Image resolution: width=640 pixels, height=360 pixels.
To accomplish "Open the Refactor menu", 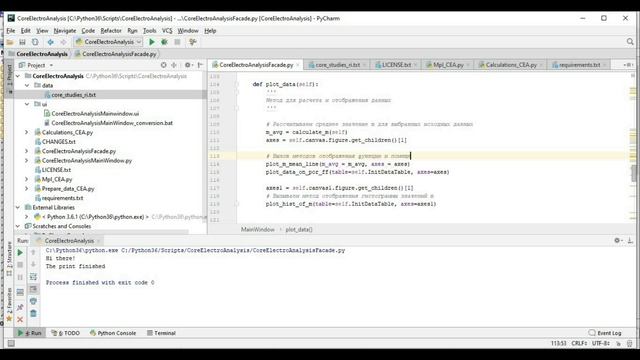I will [111, 31].
